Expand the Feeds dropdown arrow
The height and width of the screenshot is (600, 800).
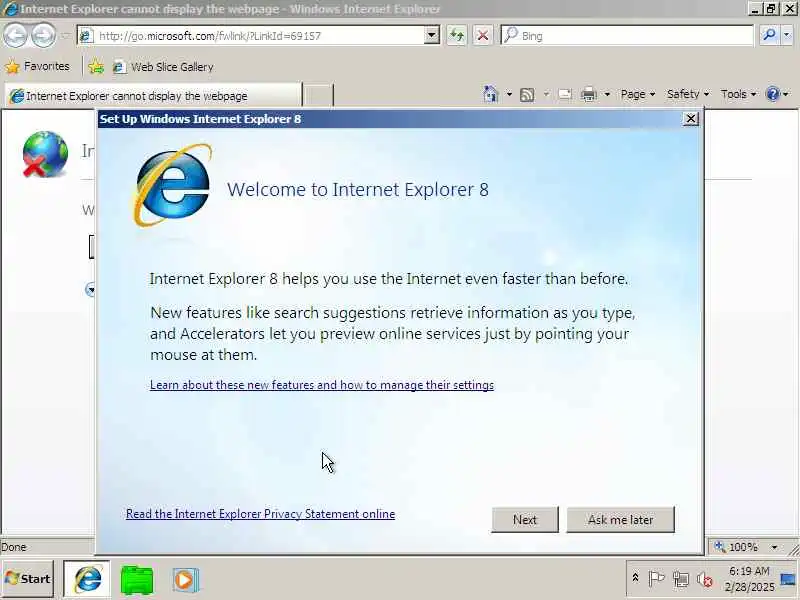546,94
